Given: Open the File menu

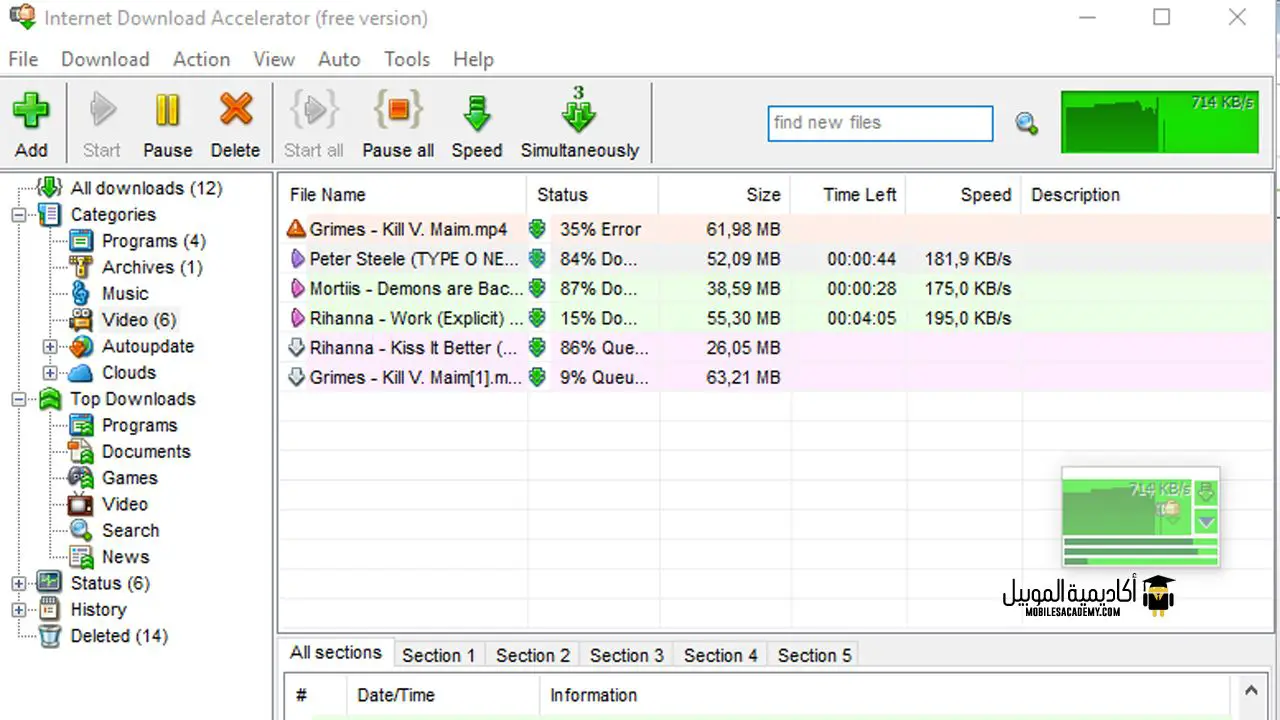Looking at the screenshot, I should [x=23, y=59].
